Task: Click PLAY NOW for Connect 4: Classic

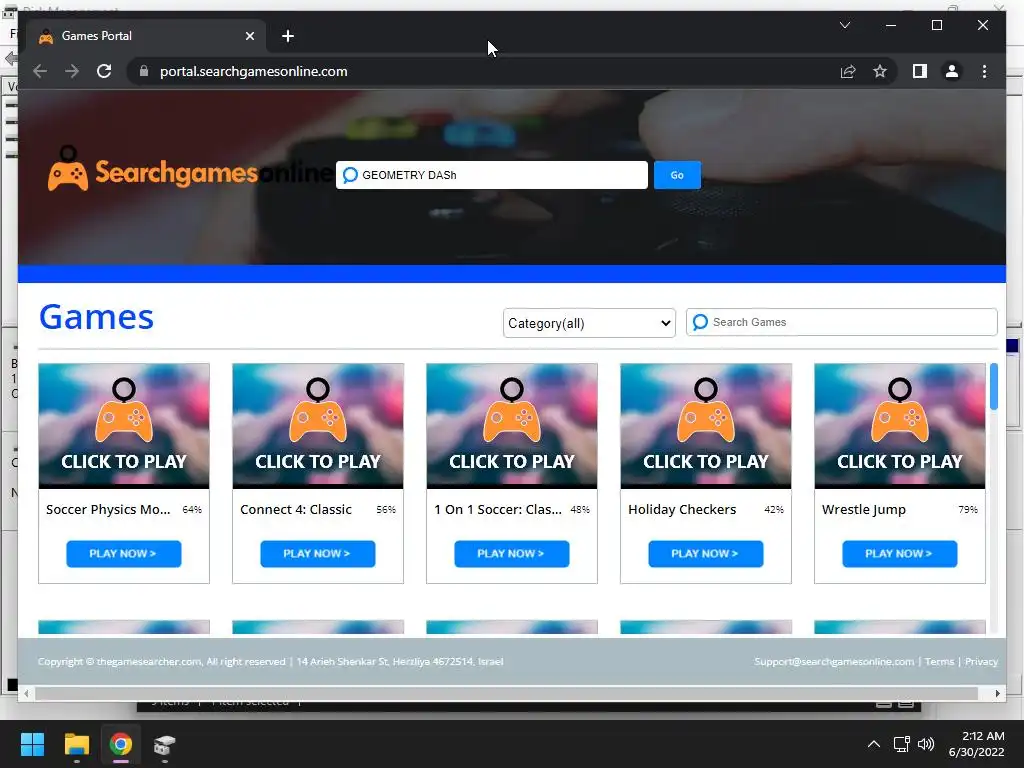Action: (x=317, y=554)
